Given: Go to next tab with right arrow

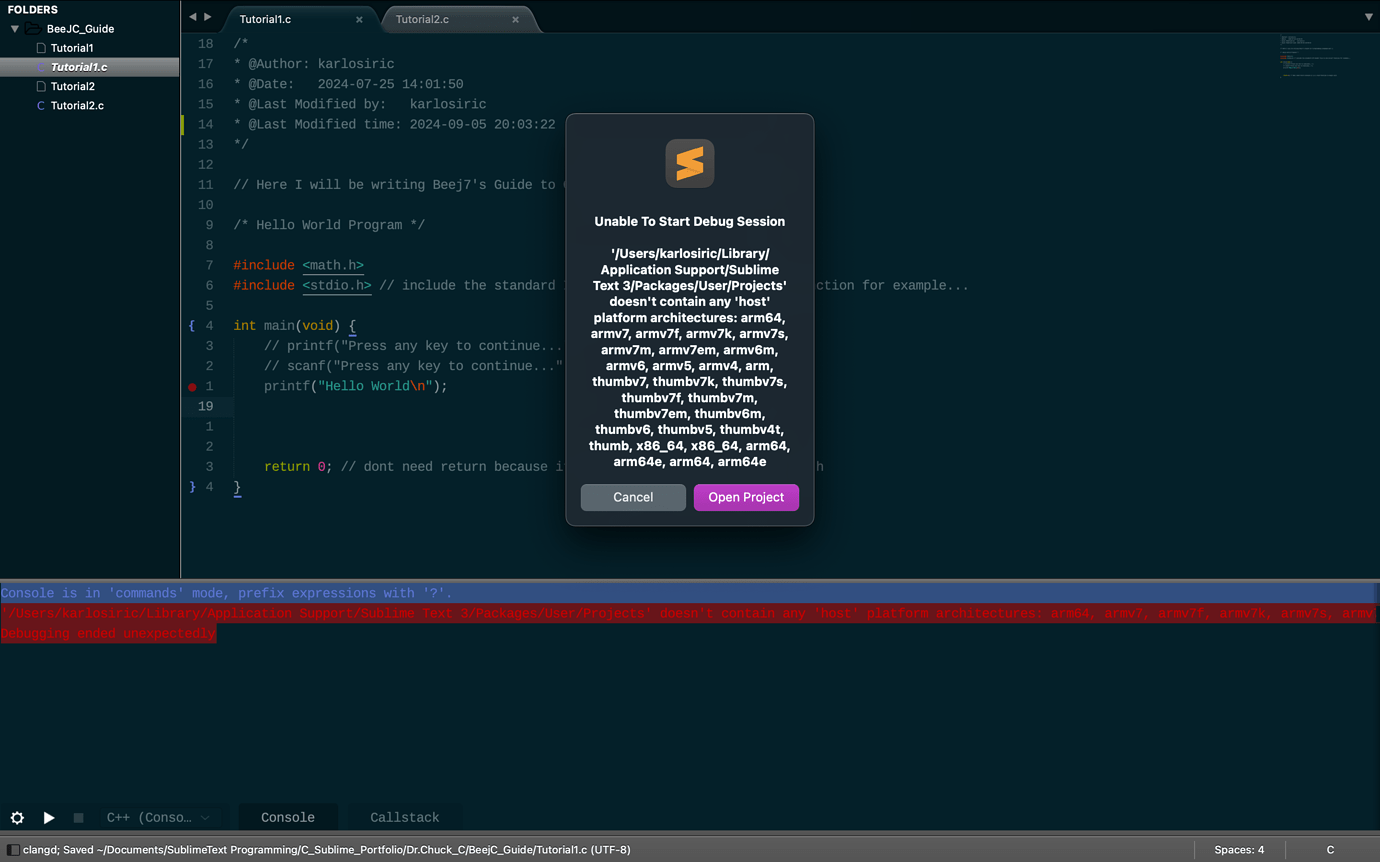Looking at the screenshot, I should coord(208,17).
